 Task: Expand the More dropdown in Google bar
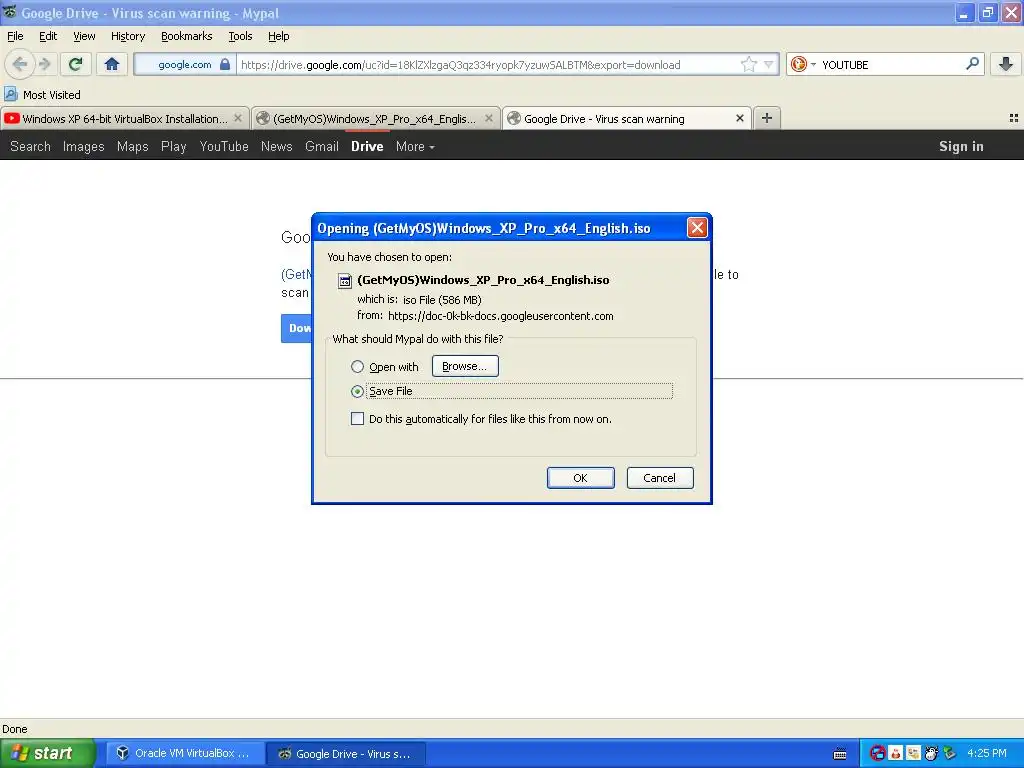415,146
